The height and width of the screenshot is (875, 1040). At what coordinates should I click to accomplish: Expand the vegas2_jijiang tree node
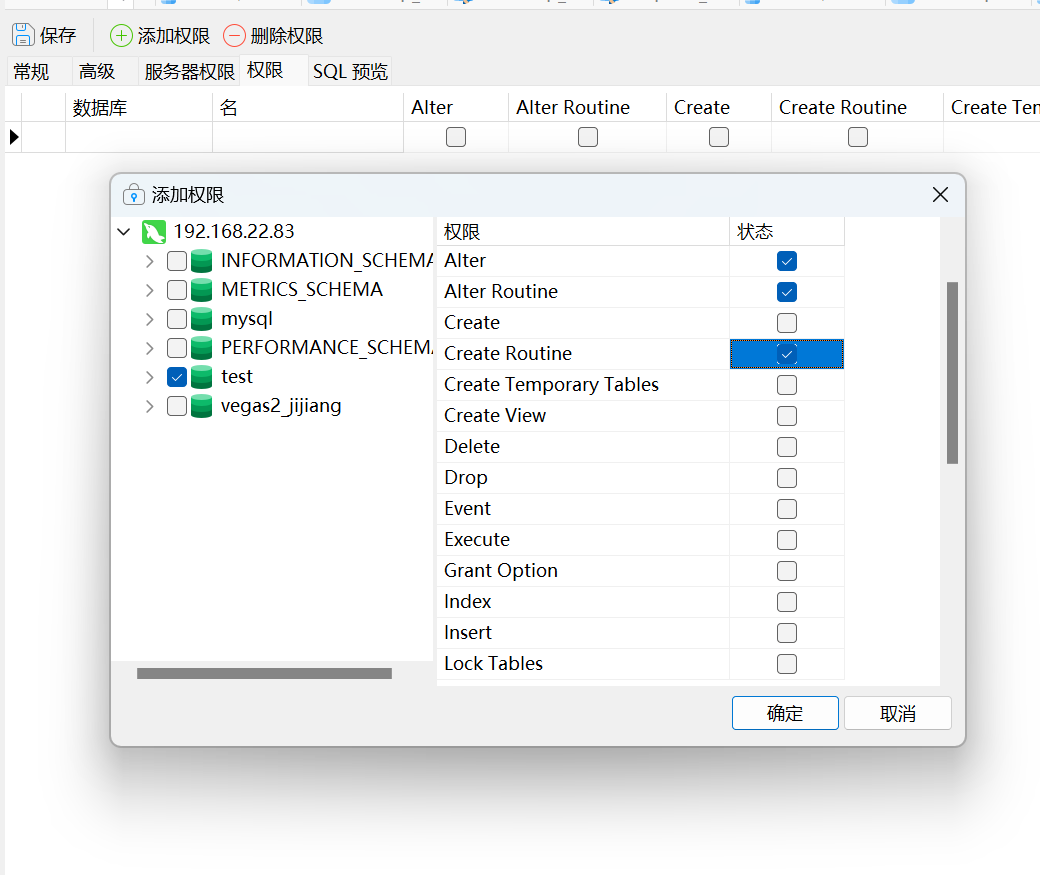150,406
